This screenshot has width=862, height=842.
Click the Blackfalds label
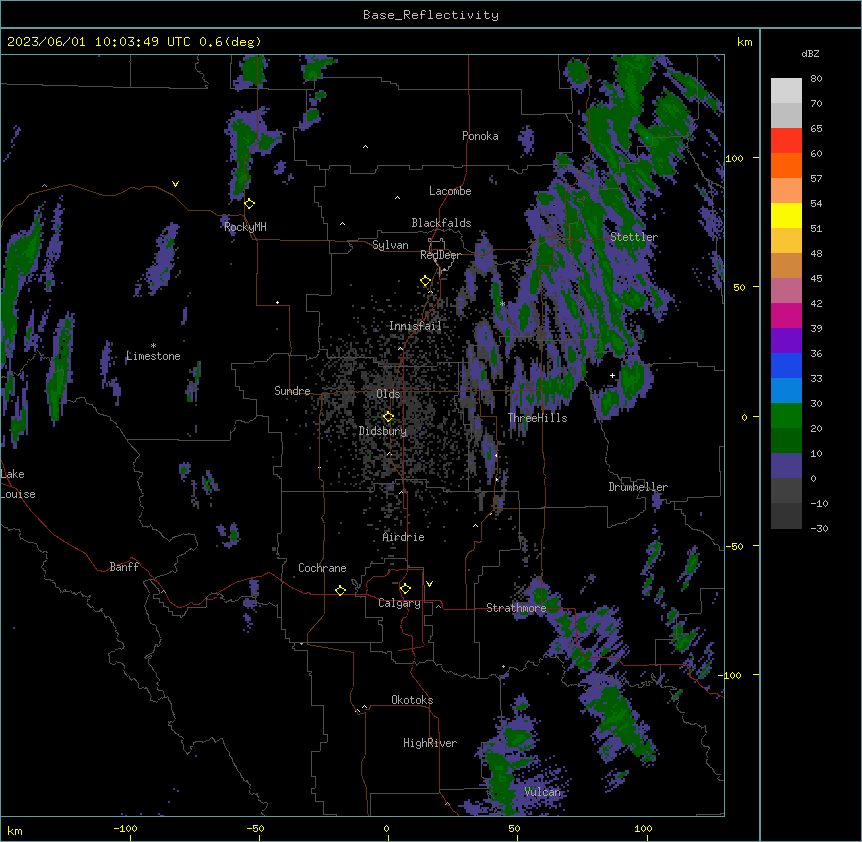[441, 223]
